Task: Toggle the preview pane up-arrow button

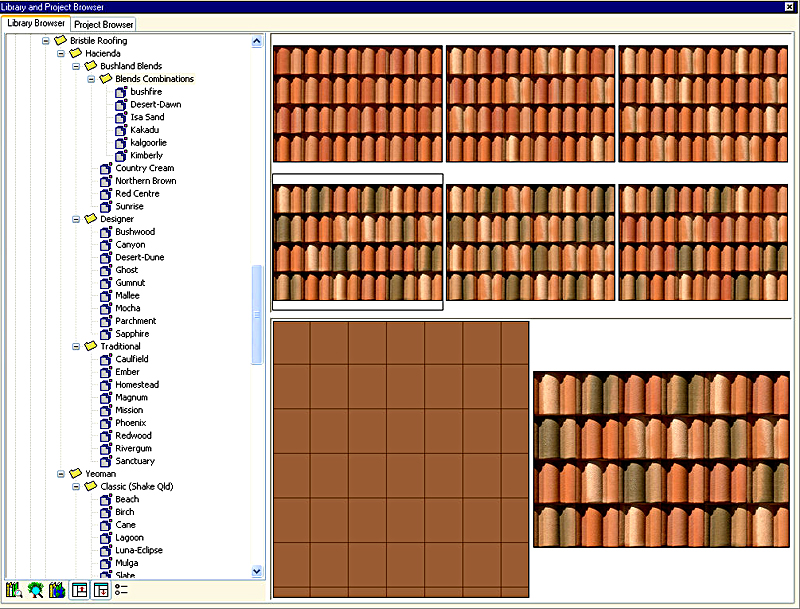Action: [x=79, y=590]
